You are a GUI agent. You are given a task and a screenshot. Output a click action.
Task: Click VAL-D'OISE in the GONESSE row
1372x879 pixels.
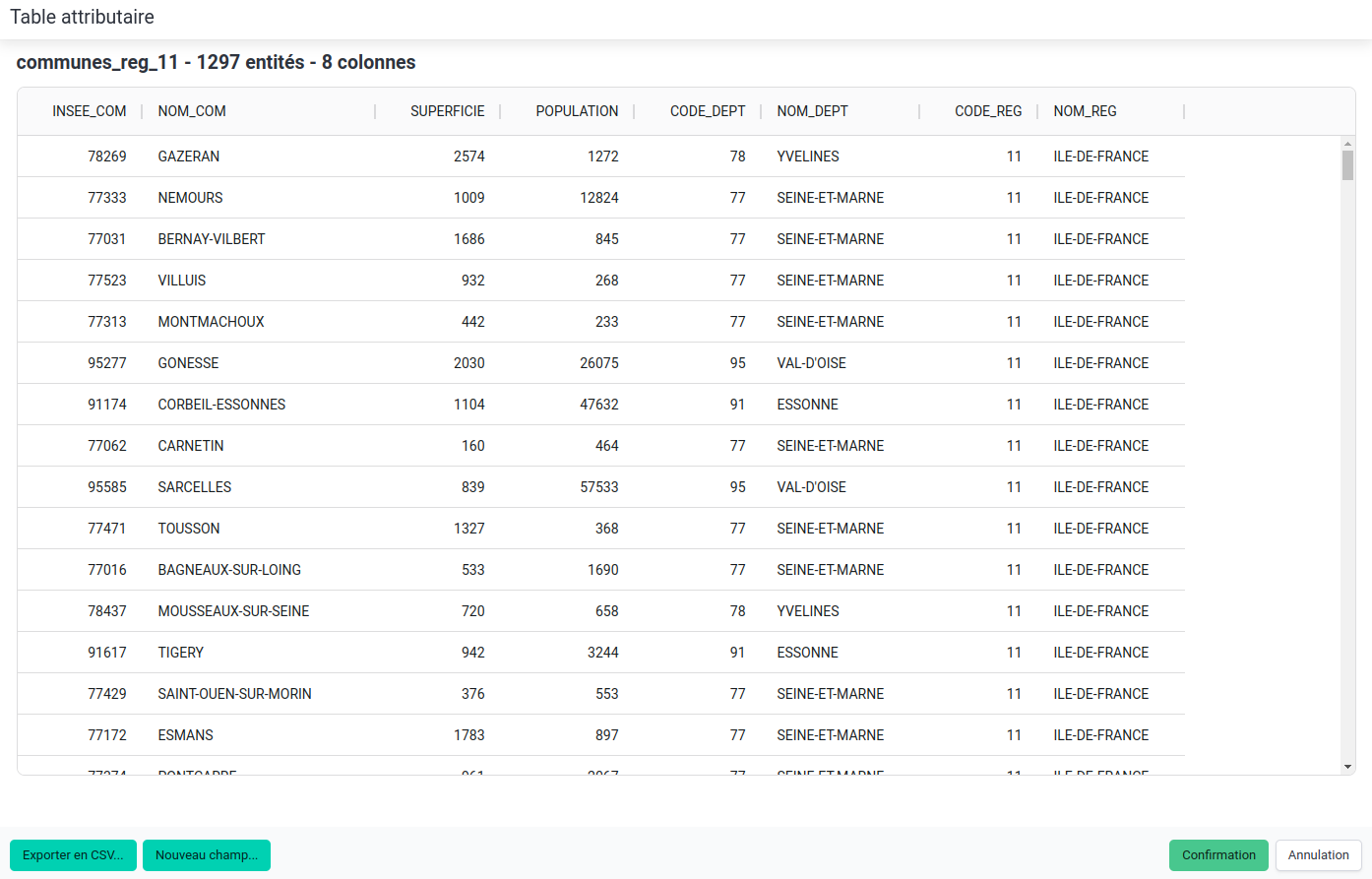point(812,363)
